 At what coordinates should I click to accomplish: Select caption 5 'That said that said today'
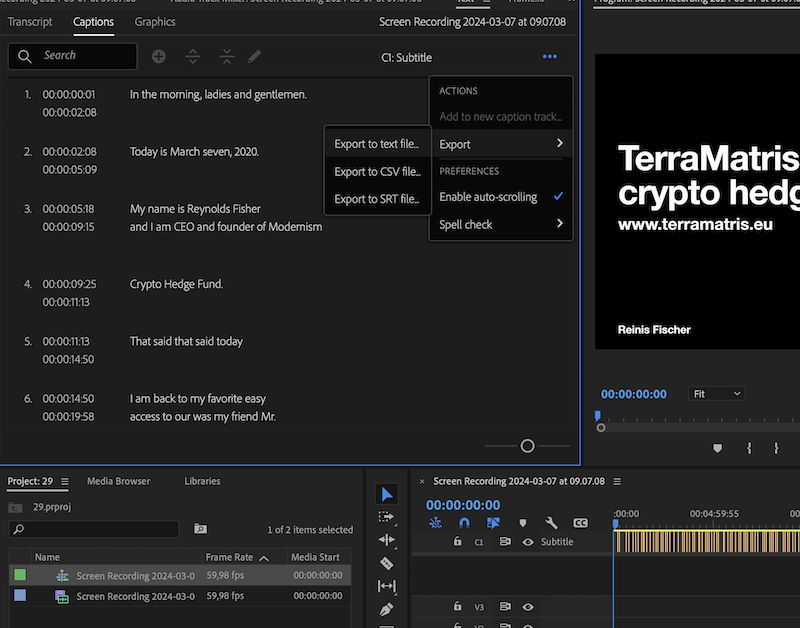click(186, 341)
